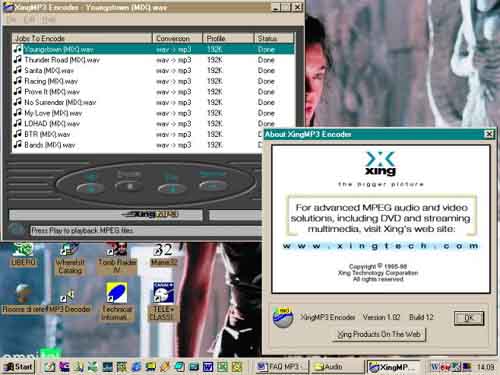Click the 192K profile of Prove It (MIX).wav
Image resolution: width=500 pixels, height=375 pixels.
[215, 92]
